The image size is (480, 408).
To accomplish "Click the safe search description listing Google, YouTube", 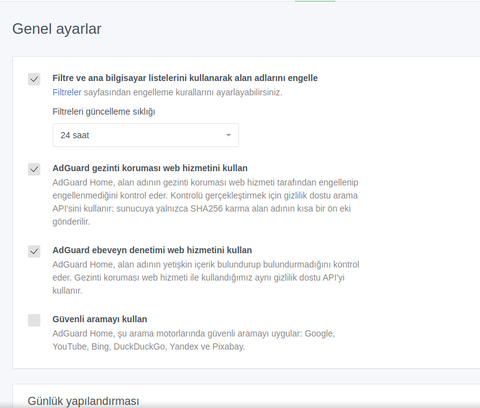I will (x=194, y=340).
